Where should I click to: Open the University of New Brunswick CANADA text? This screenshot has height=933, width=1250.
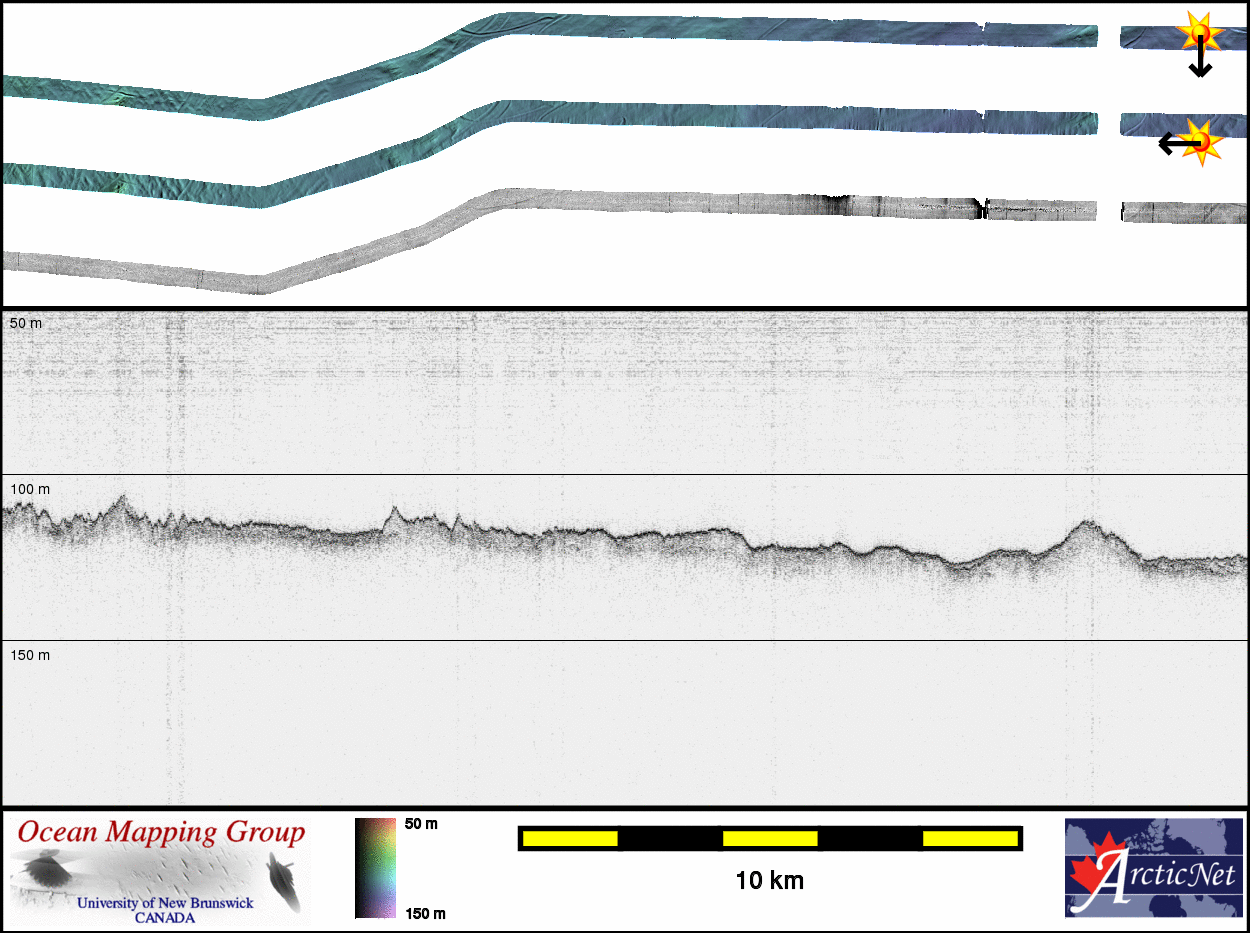click(166, 909)
